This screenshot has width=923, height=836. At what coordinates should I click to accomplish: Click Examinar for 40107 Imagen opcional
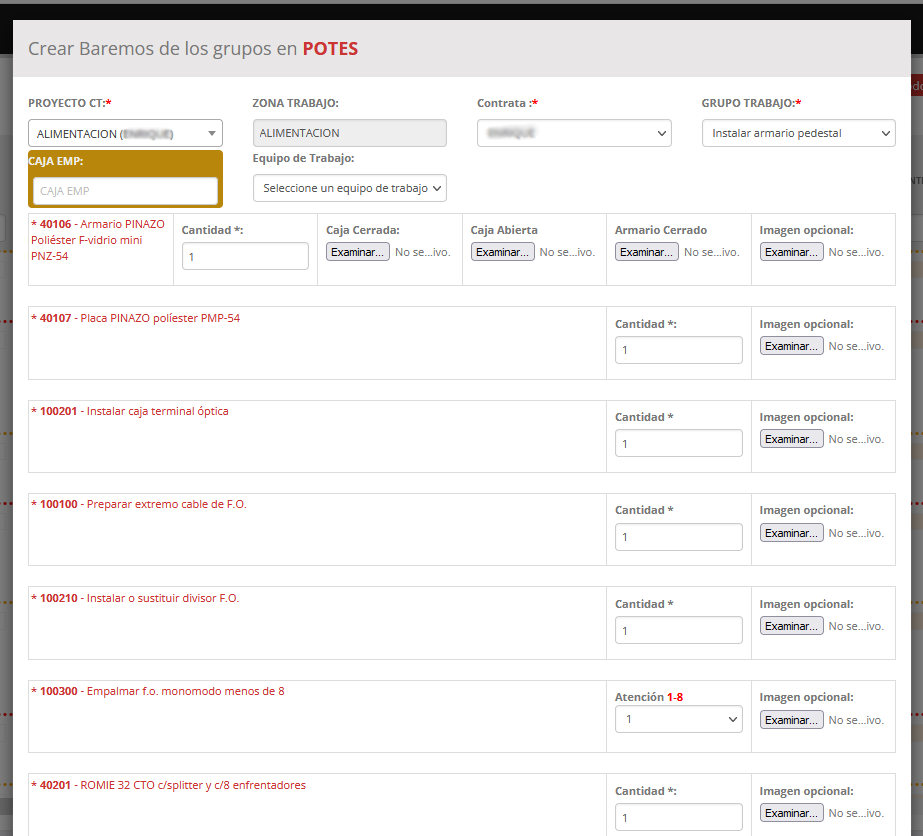[x=792, y=346]
